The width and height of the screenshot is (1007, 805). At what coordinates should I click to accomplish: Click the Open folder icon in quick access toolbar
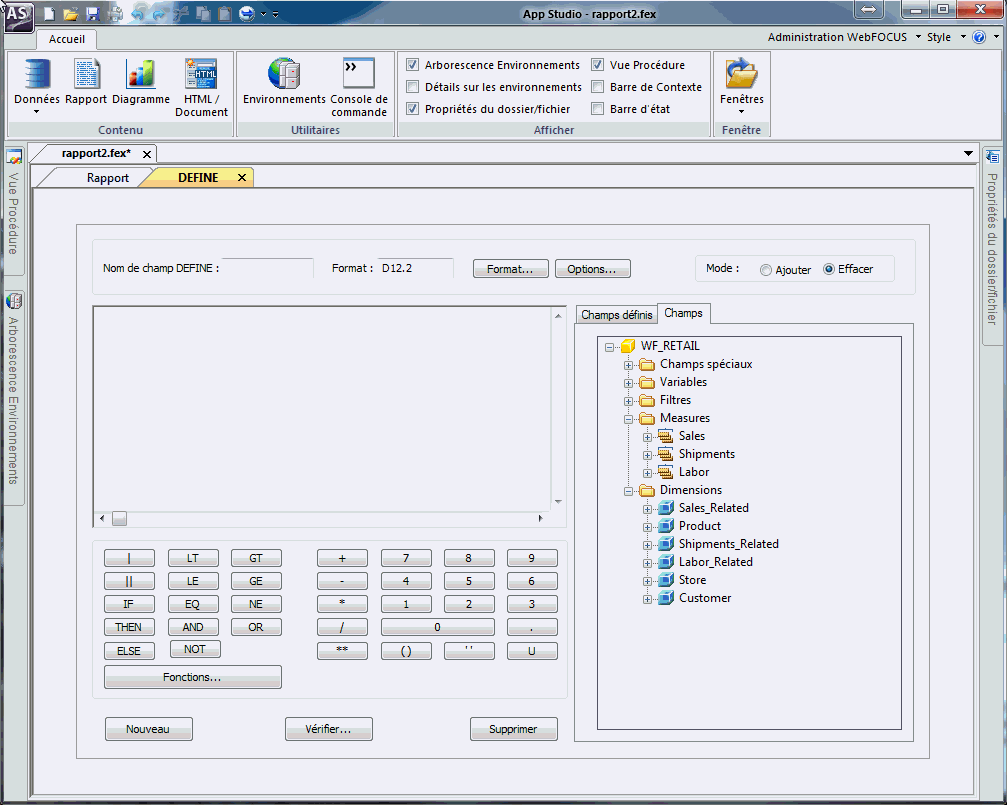pos(71,13)
